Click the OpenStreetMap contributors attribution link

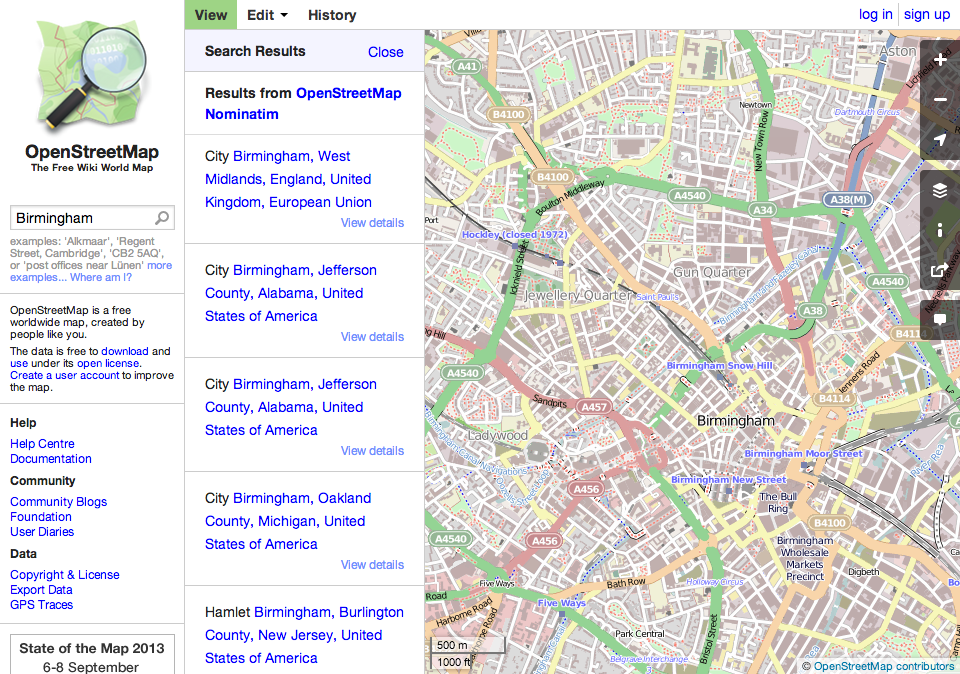[x=883, y=666]
